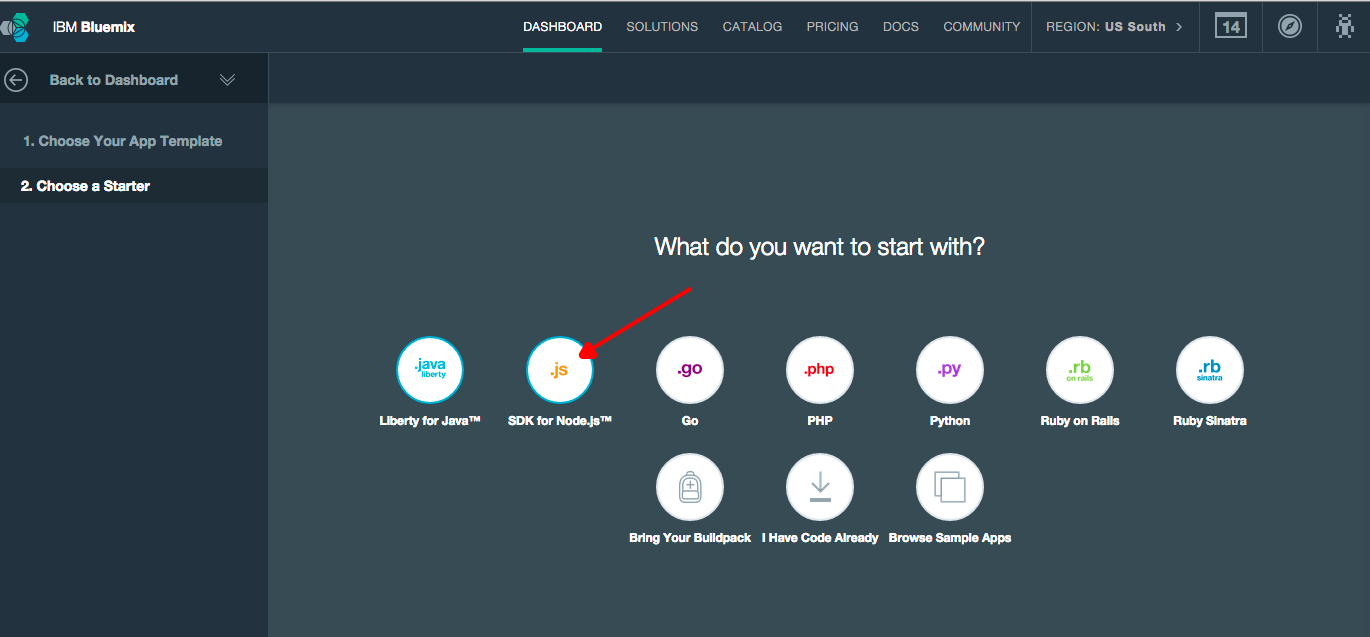Open the Solutions menu item
Screen dimensions: 1370x637
(x=662, y=27)
